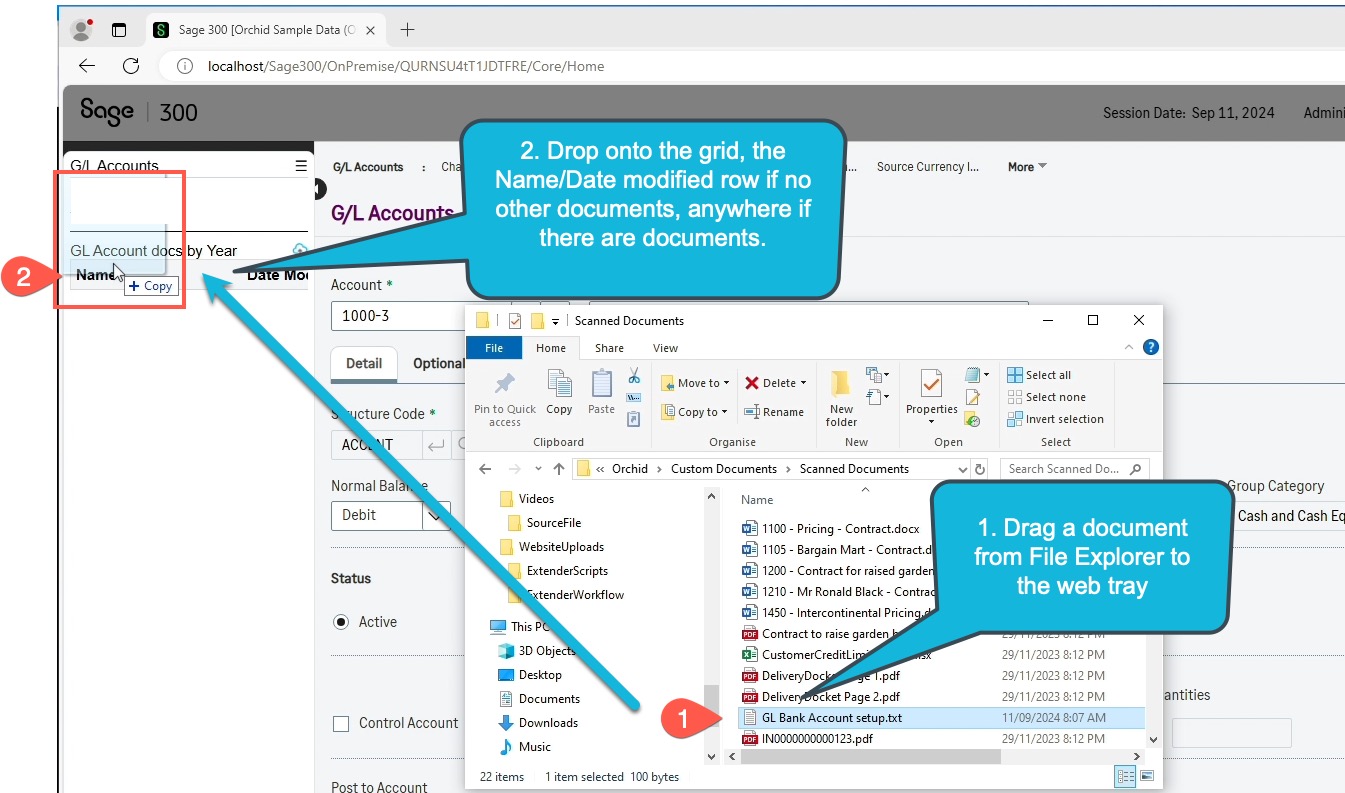
Task: Collapse the web tray panel arrow
Action: click(x=319, y=188)
